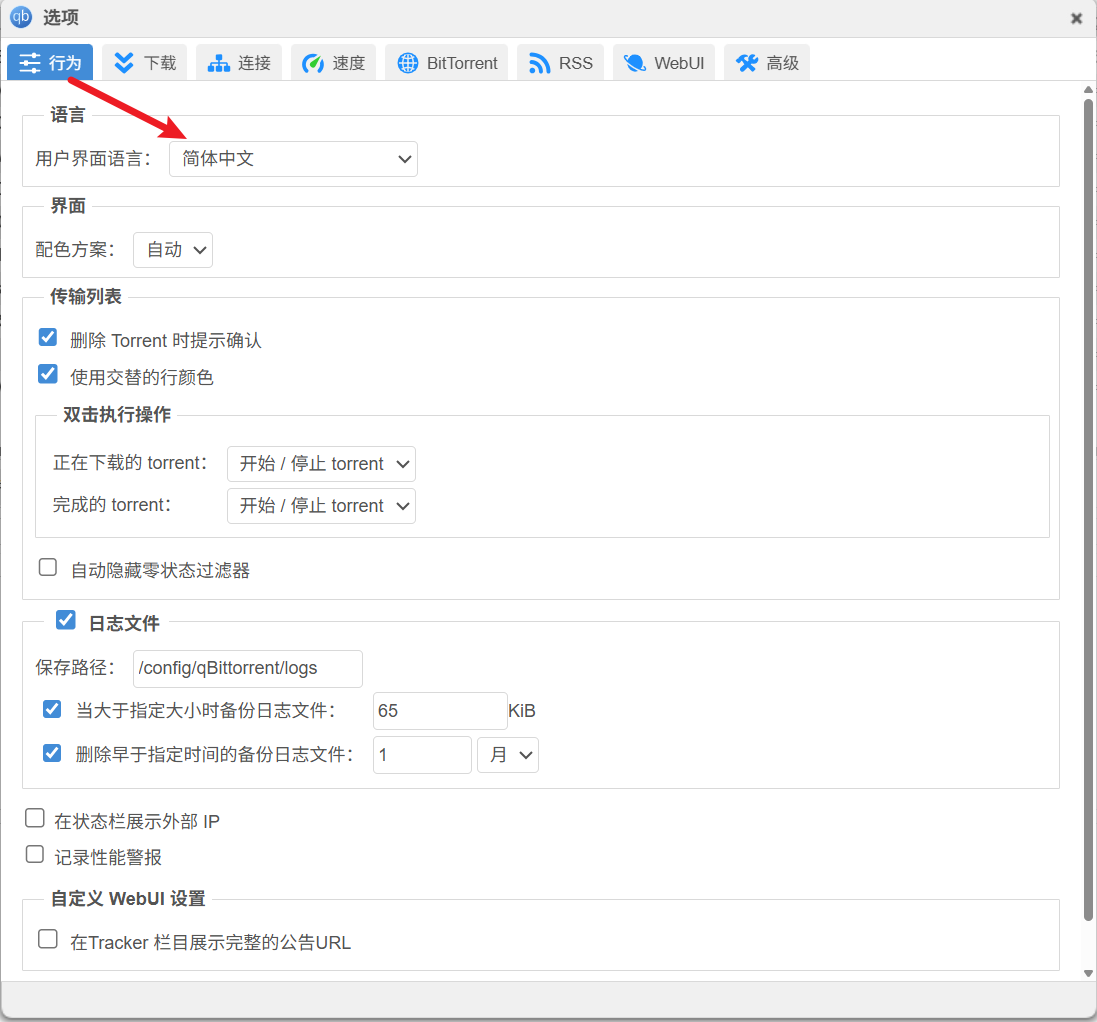1097x1022 pixels.
Task: Switch to the 下载 tab
Action: (x=145, y=63)
